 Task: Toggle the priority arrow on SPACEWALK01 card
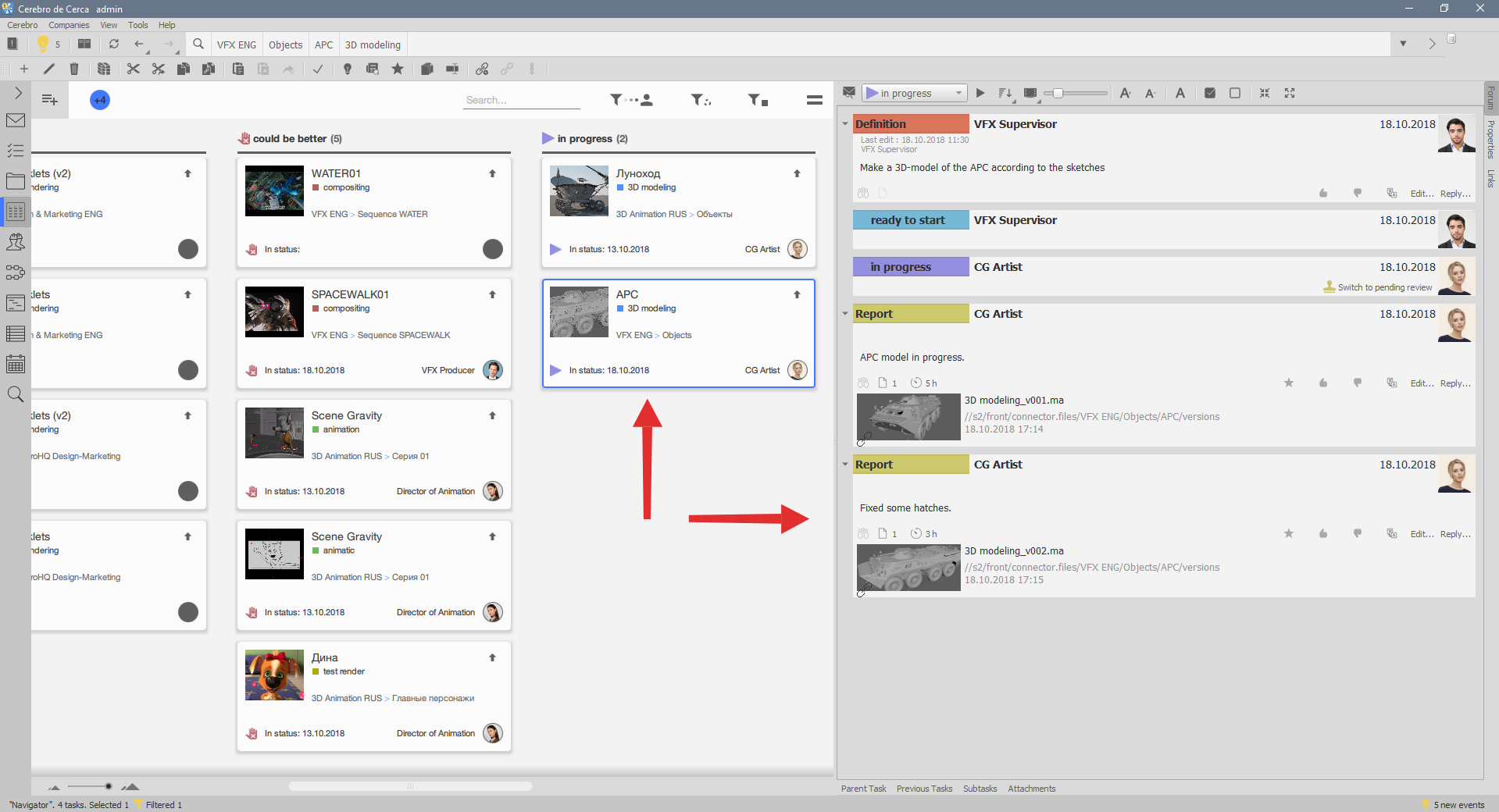[x=493, y=294]
